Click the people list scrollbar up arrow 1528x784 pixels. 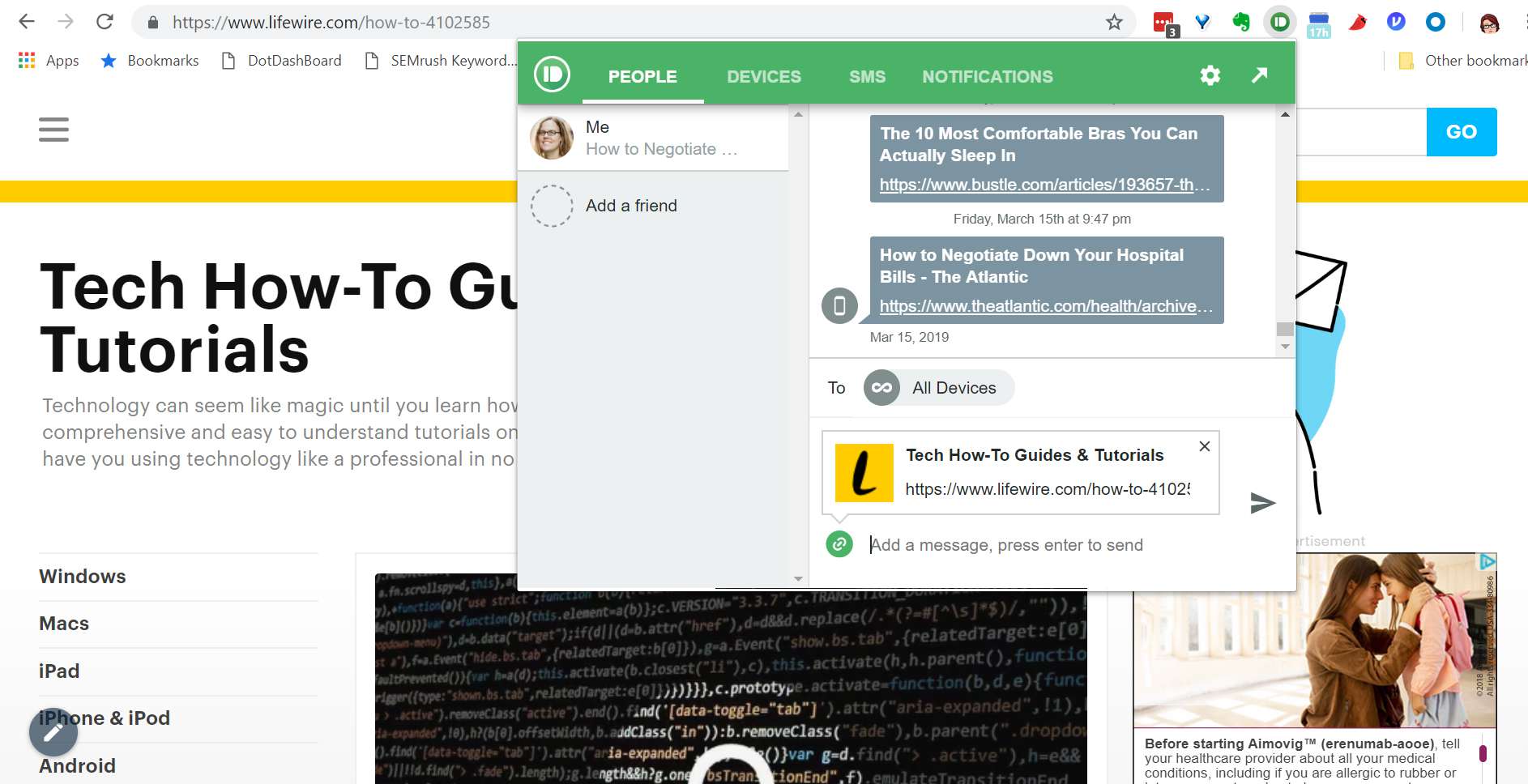798,114
